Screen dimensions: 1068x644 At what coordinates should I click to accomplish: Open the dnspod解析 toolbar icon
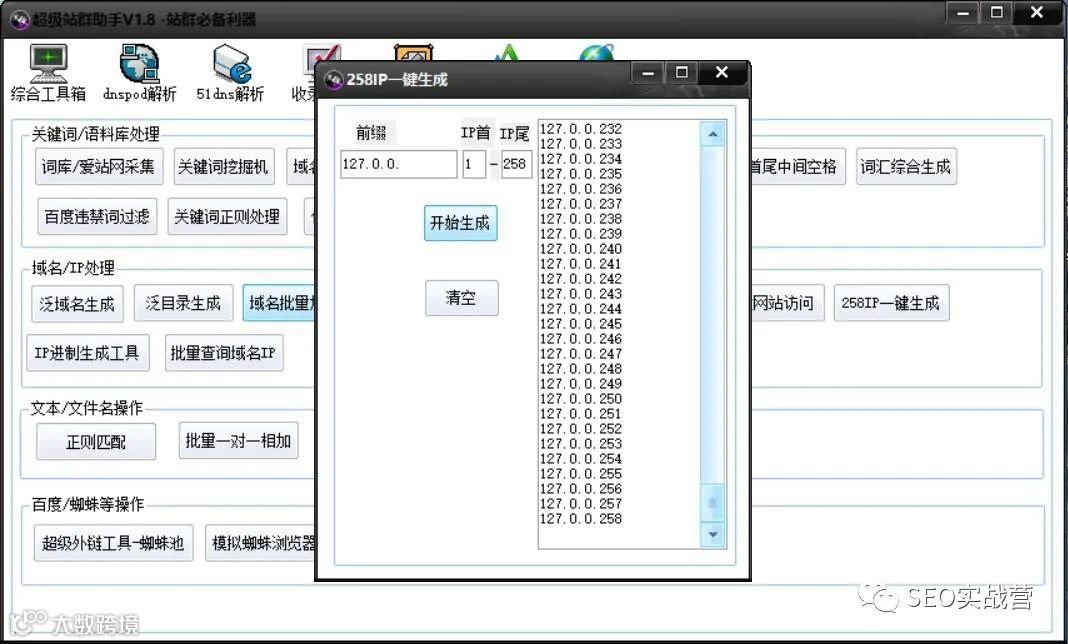[x=140, y=73]
